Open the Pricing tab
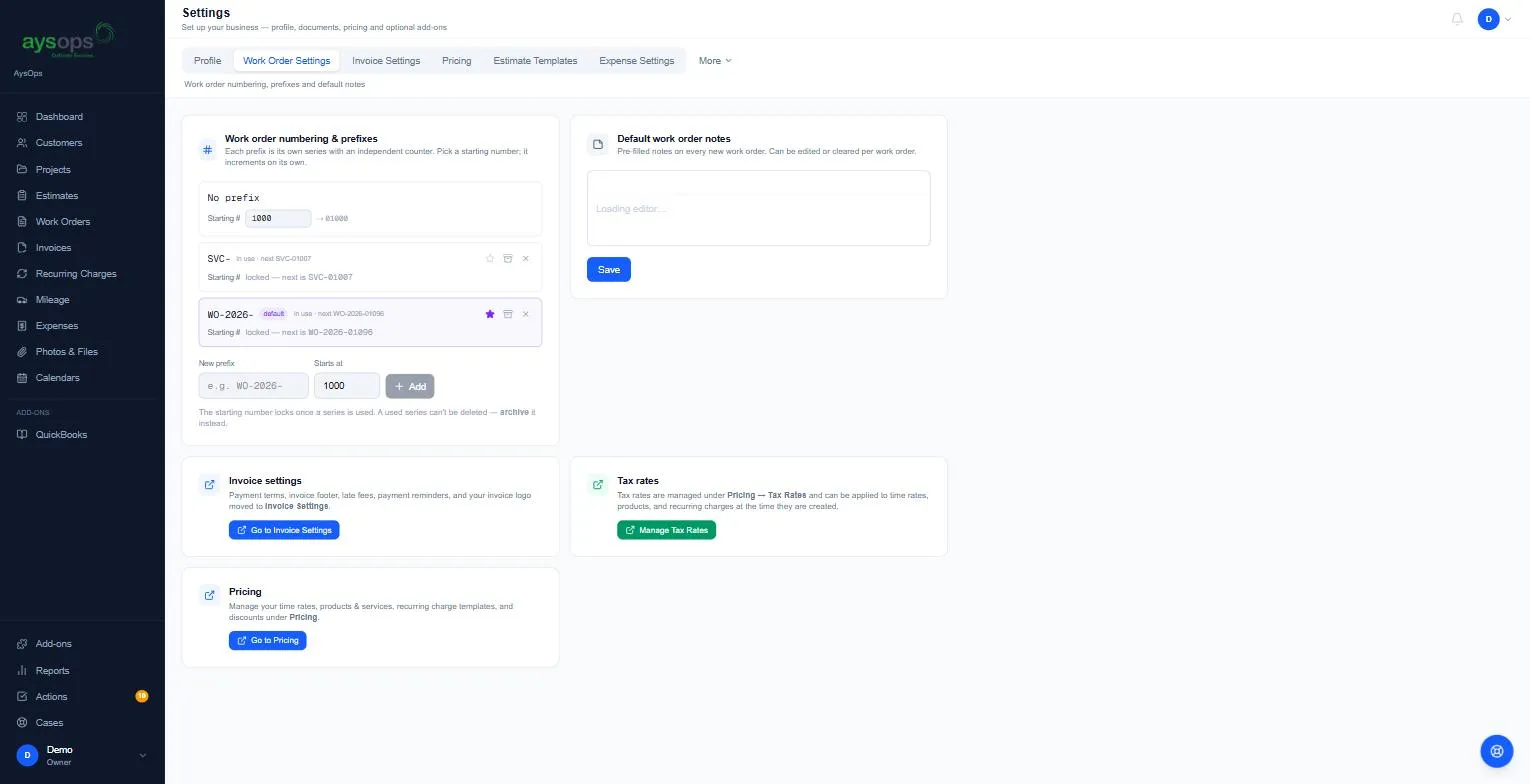1530x784 pixels. (x=457, y=61)
